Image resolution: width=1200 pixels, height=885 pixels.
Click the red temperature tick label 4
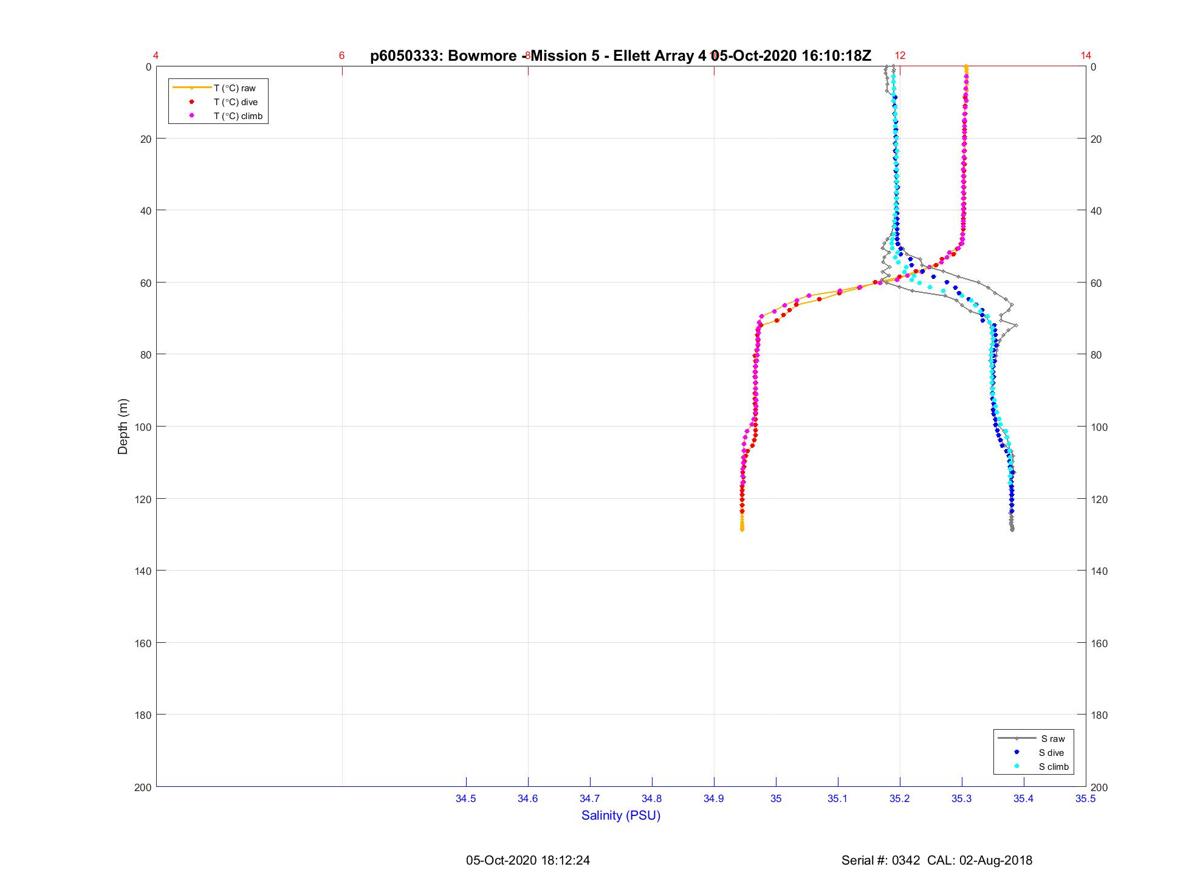click(x=156, y=56)
